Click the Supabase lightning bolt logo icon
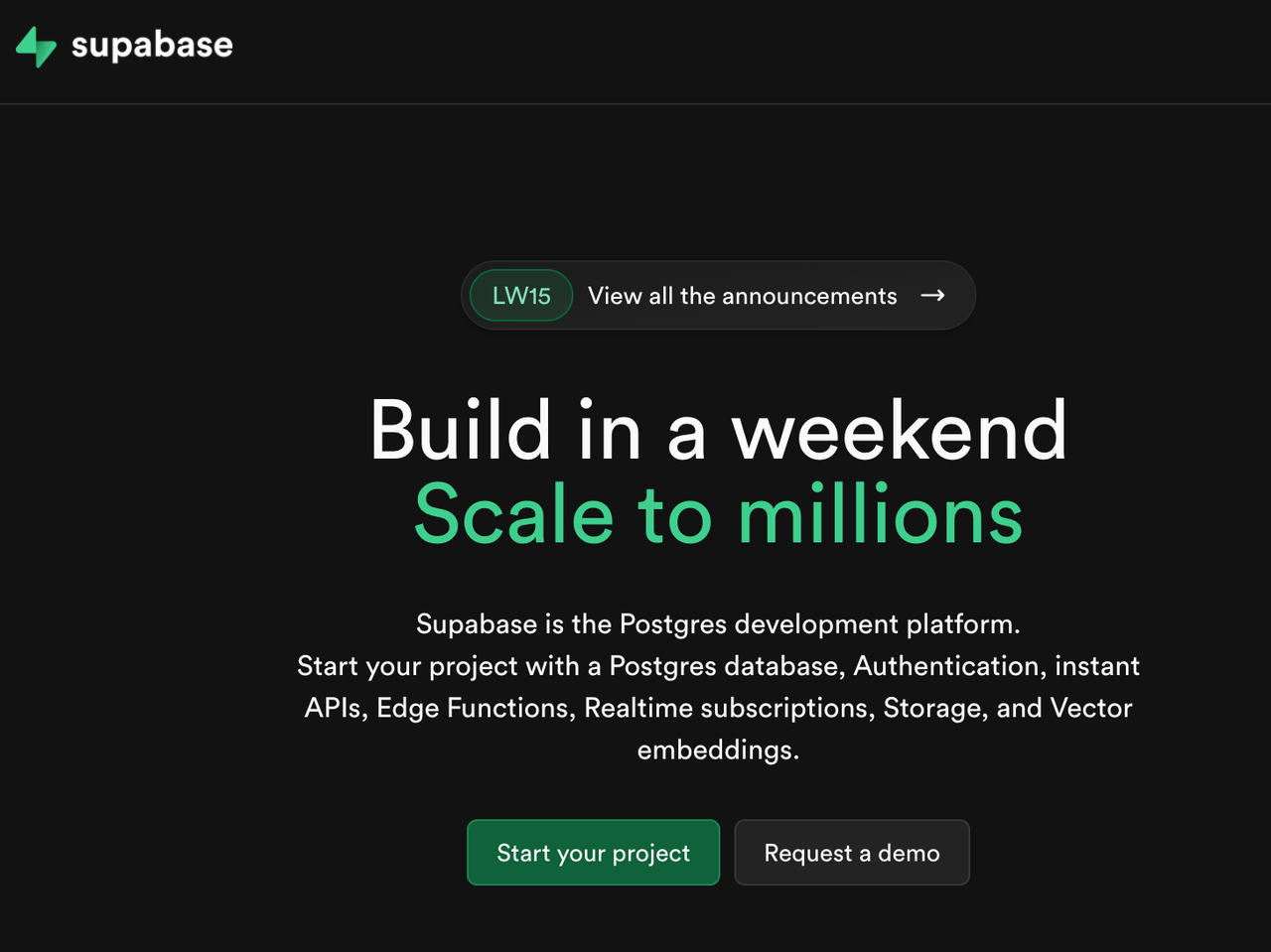The height and width of the screenshot is (952, 1271). (37, 47)
